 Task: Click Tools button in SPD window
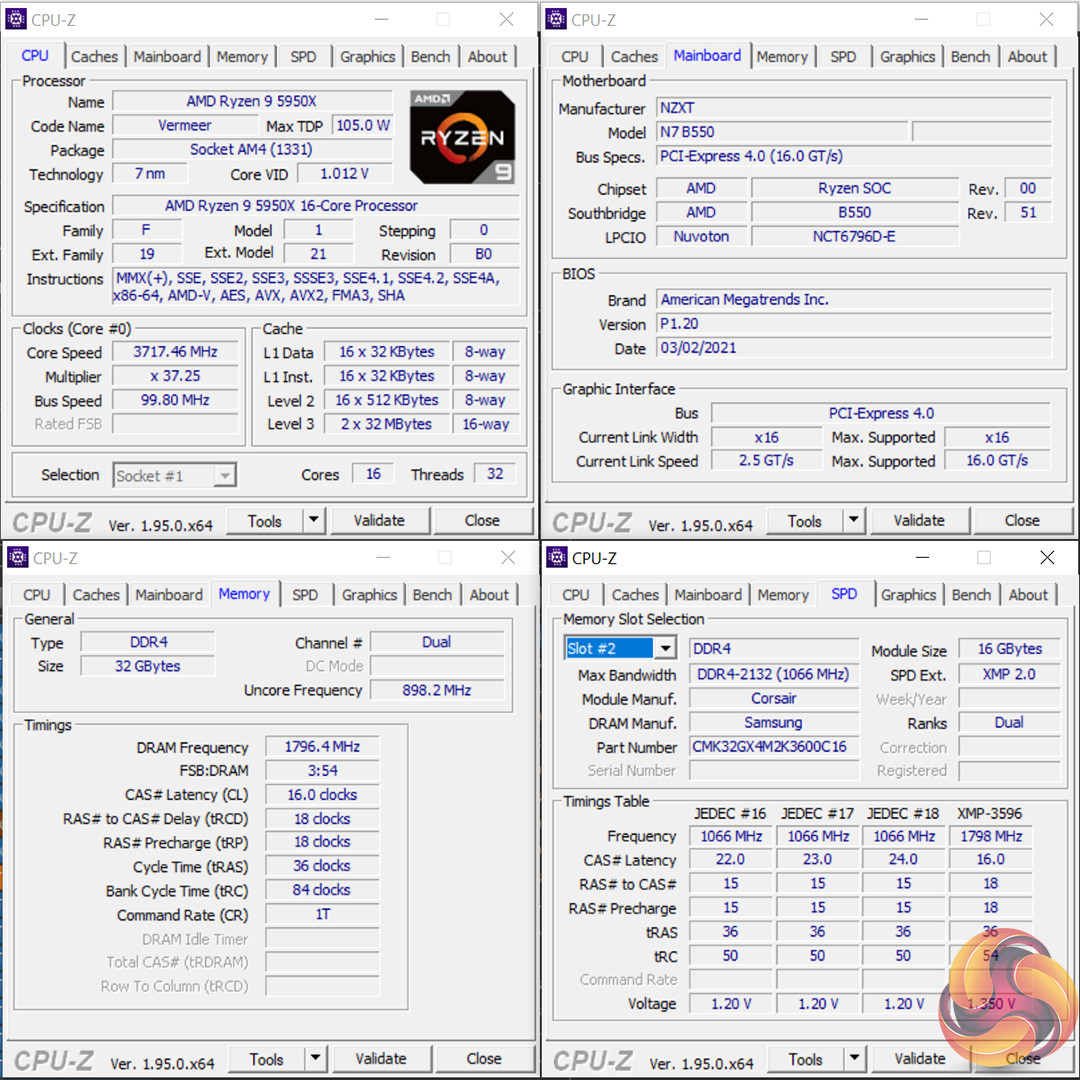coord(806,1059)
